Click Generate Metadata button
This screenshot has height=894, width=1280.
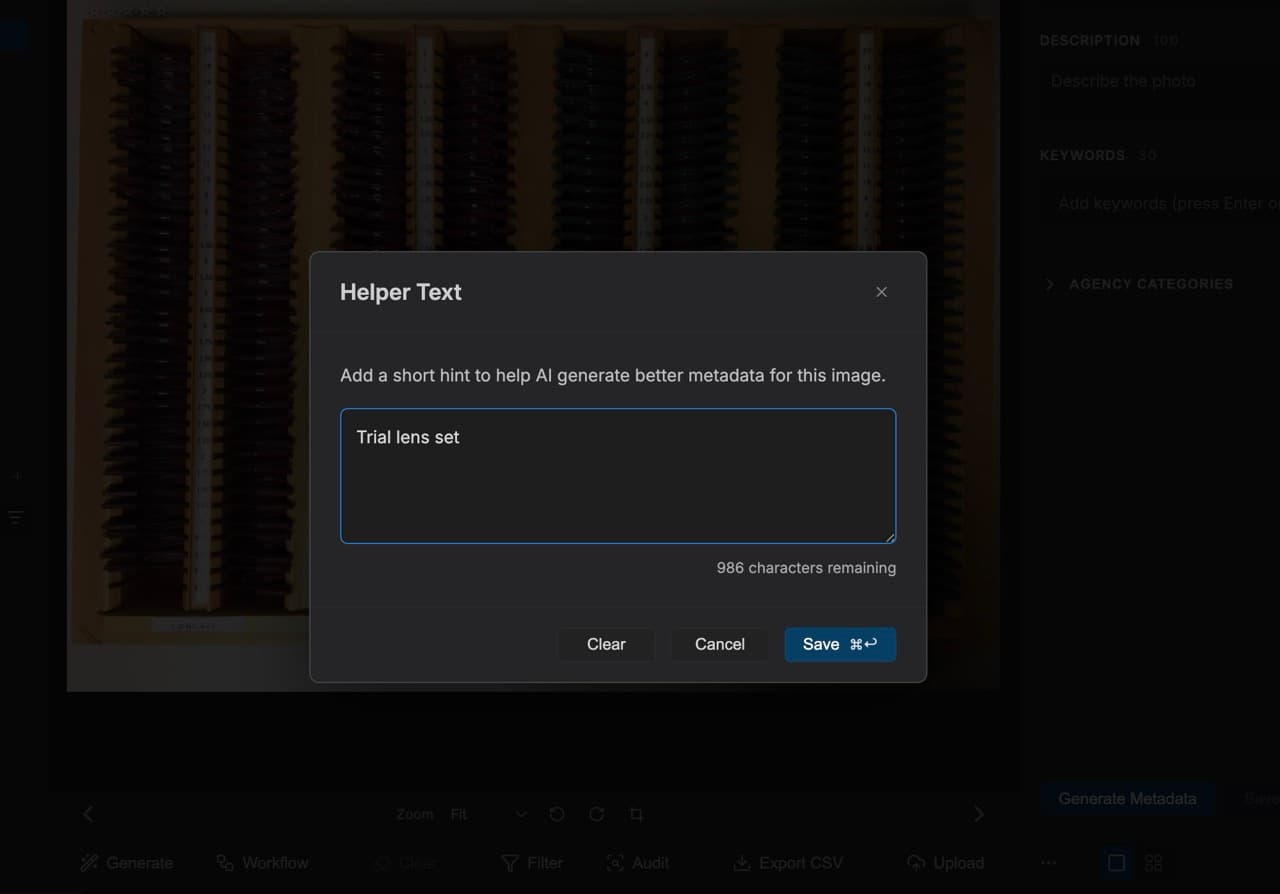[x=1127, y=799]
